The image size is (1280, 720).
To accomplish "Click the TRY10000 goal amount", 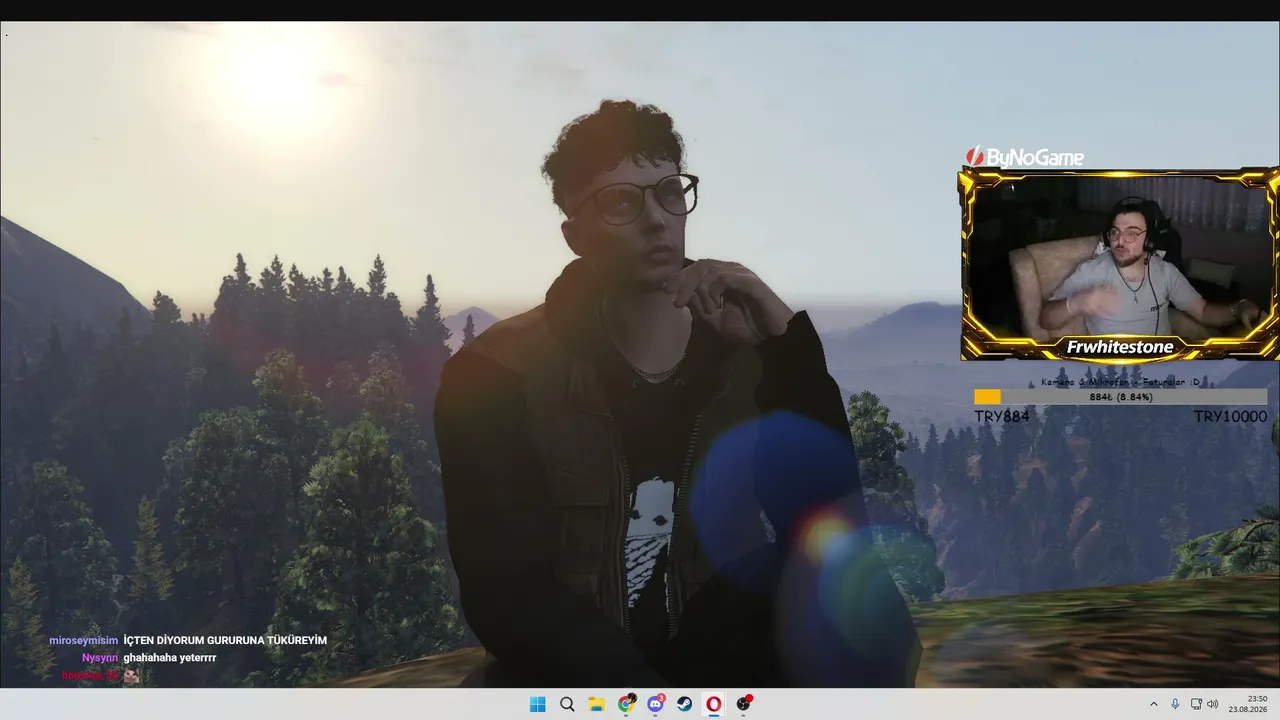I will pos(1230,416).
